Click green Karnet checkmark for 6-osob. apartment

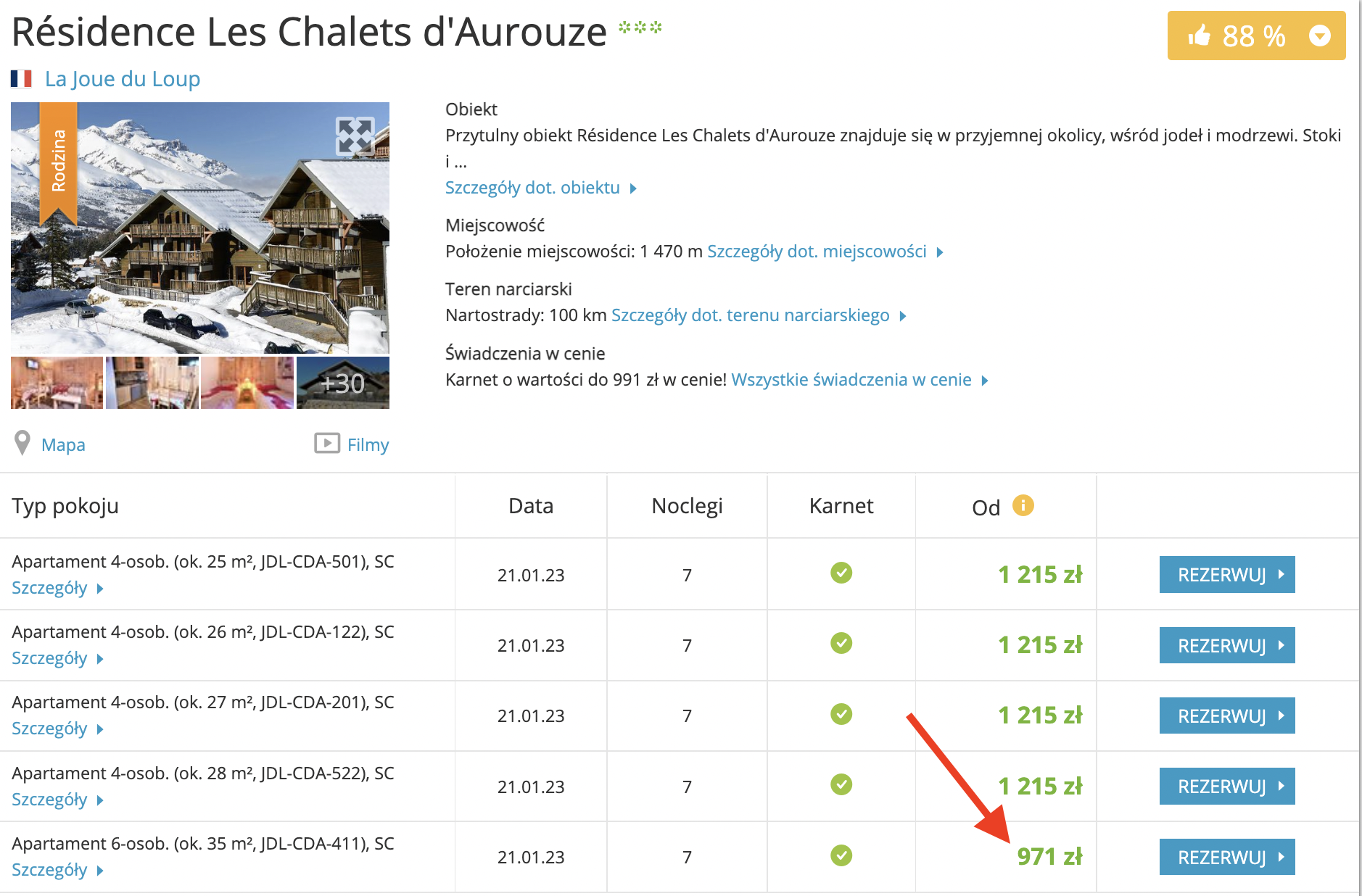tap(841, 855)
